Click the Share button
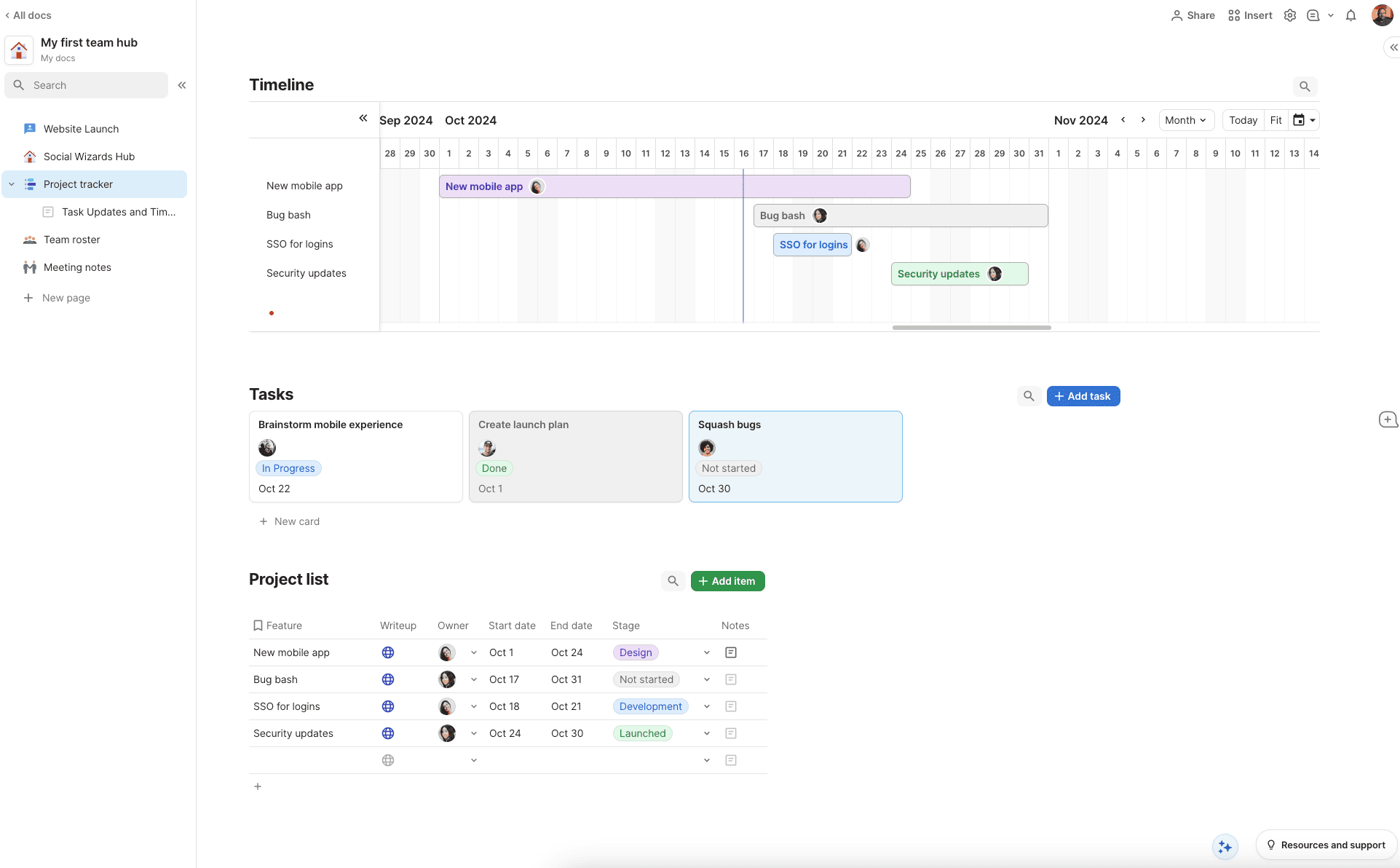The width and height of the screenshot is (1400, 868). tap(1193, 15)
